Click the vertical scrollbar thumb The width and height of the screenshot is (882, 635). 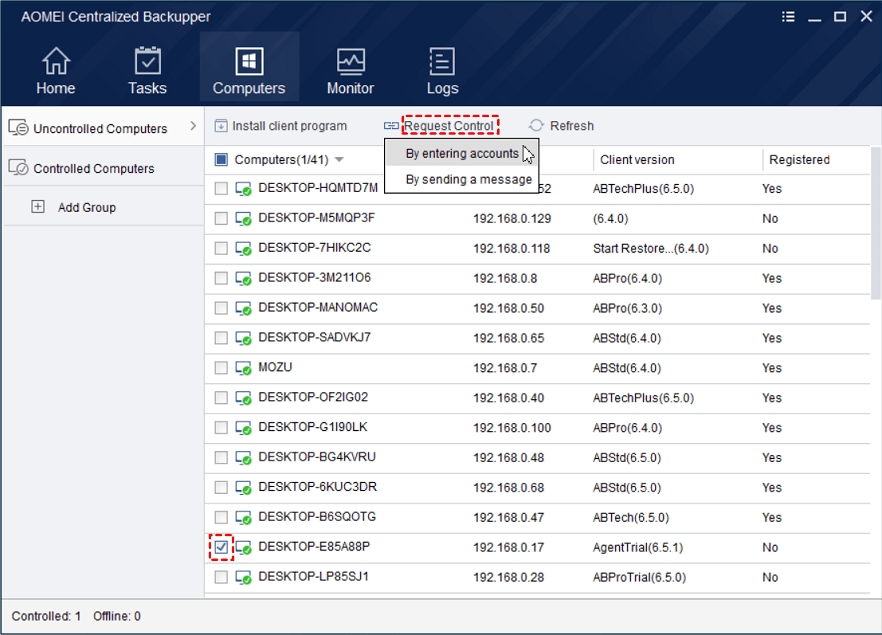click(x=876, y=224)
